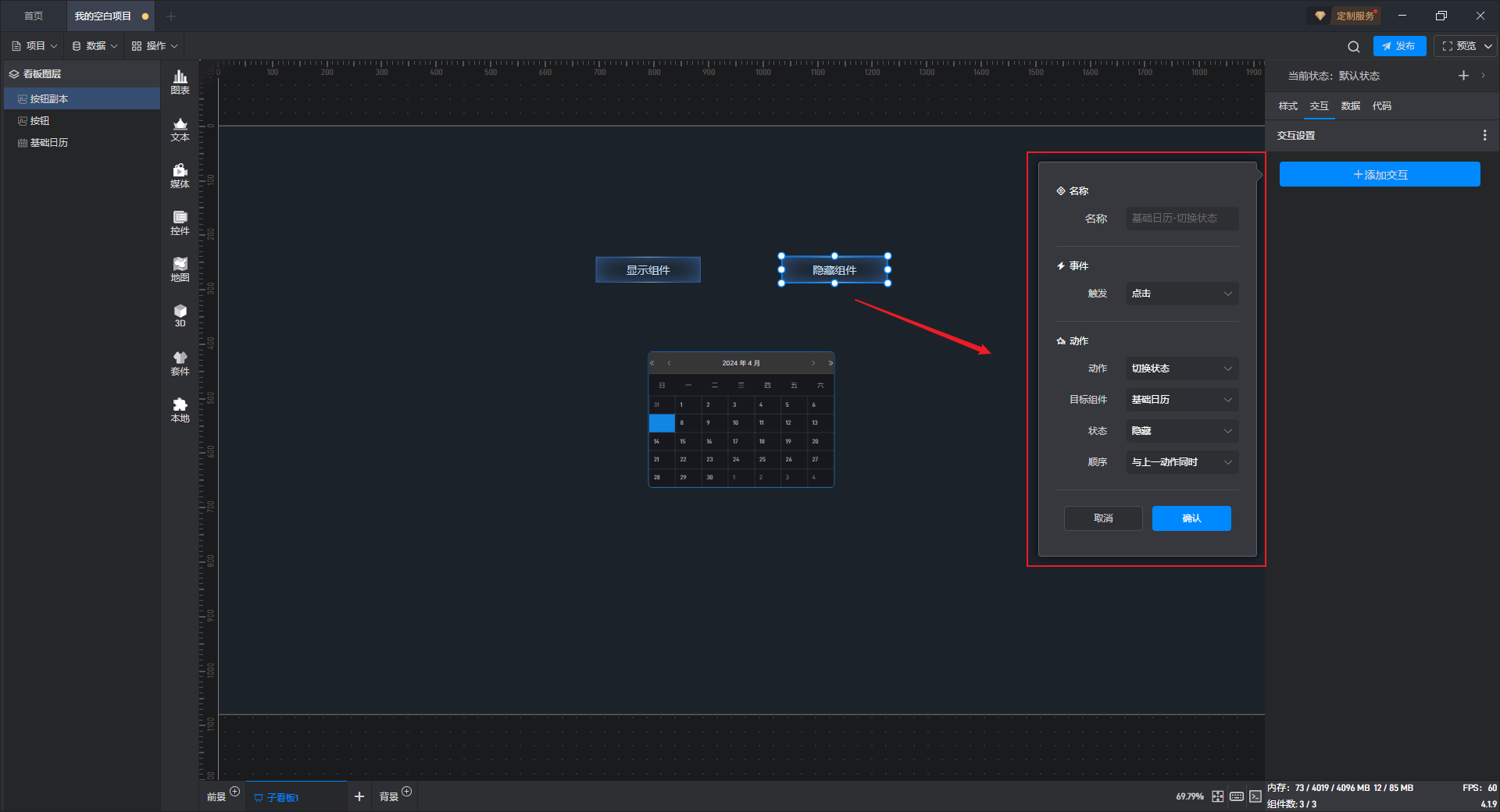1500x812 pixels.
Task: Open the 目标组件 dropdown showing 基础日历
Action: [1182, 400]
